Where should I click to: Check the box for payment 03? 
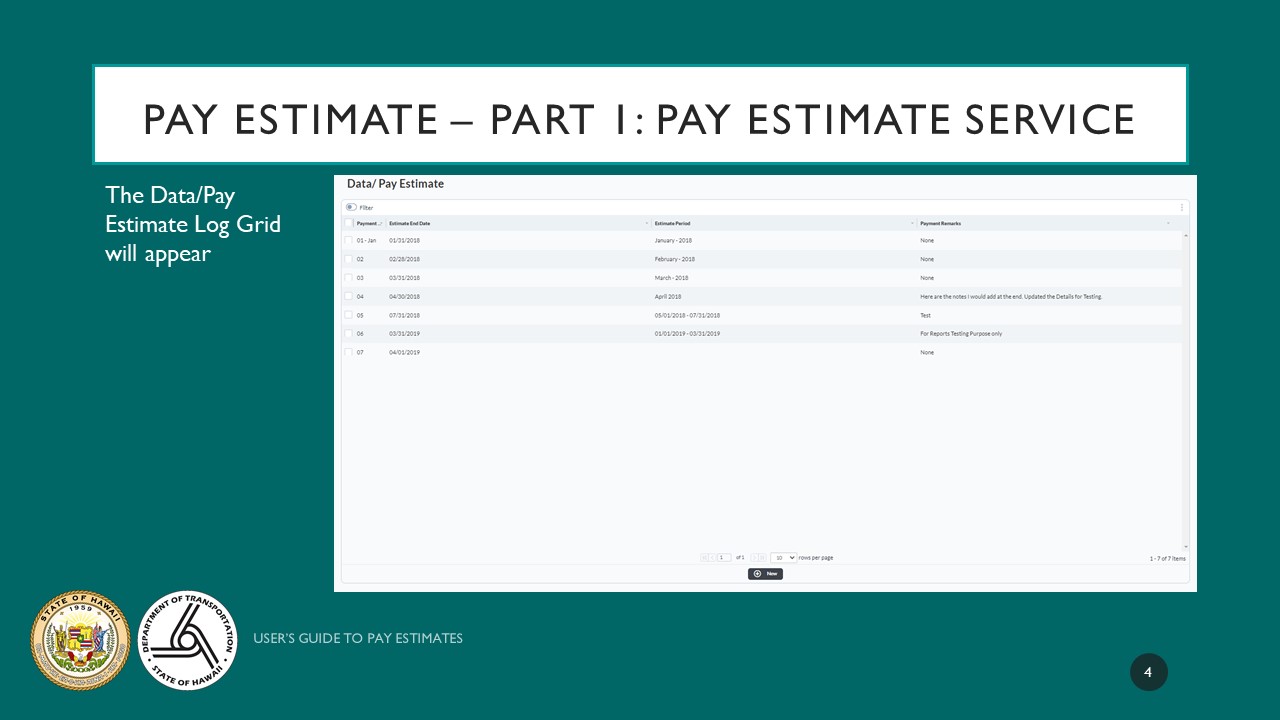(348, 278)
